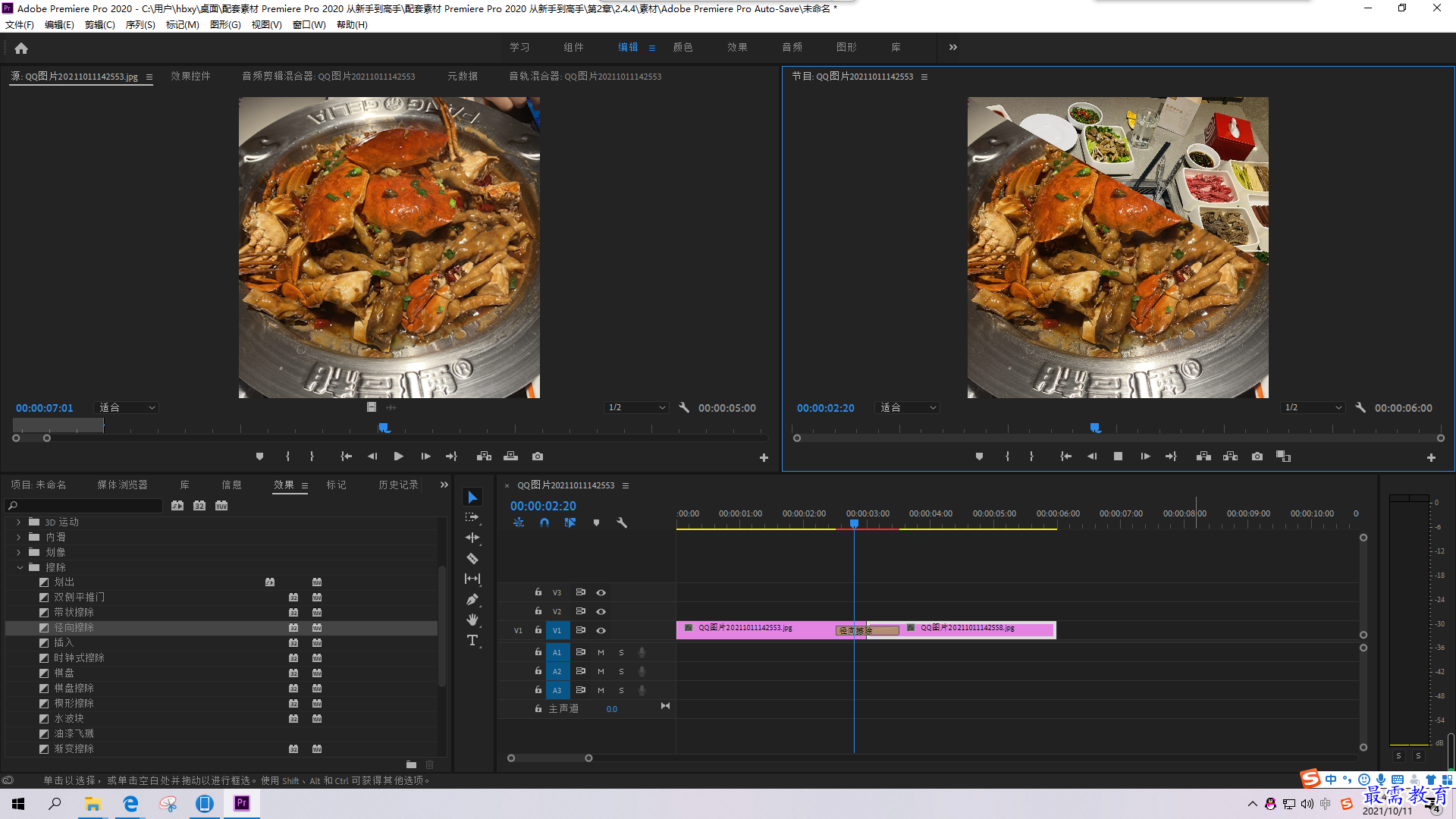Toggle V3 track output eye
The width and height of the screenshot is (1456, 819).
[x=601, y=592]
